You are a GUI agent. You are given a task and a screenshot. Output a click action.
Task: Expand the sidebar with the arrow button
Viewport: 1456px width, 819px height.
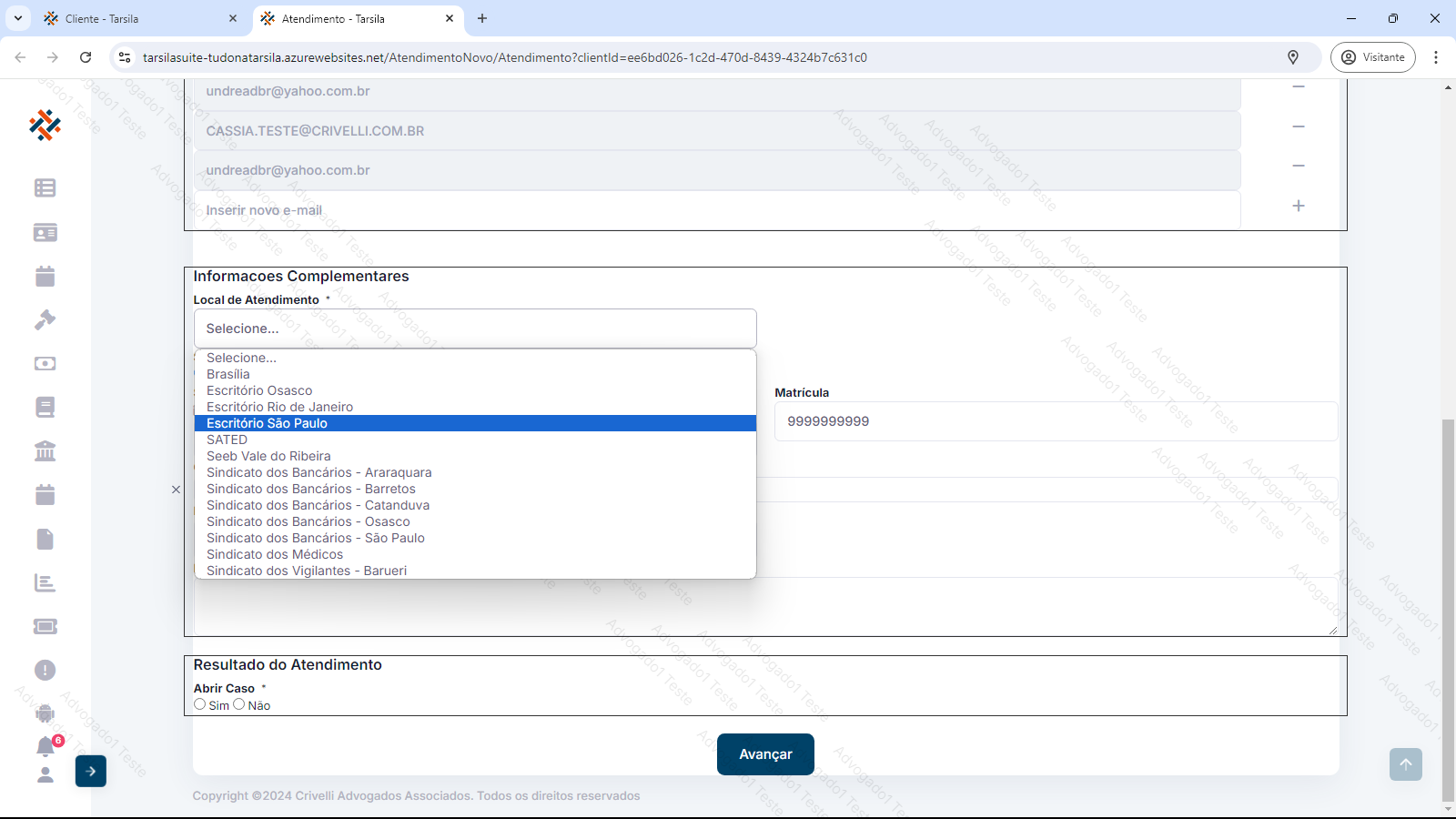[x=91, y=772]
